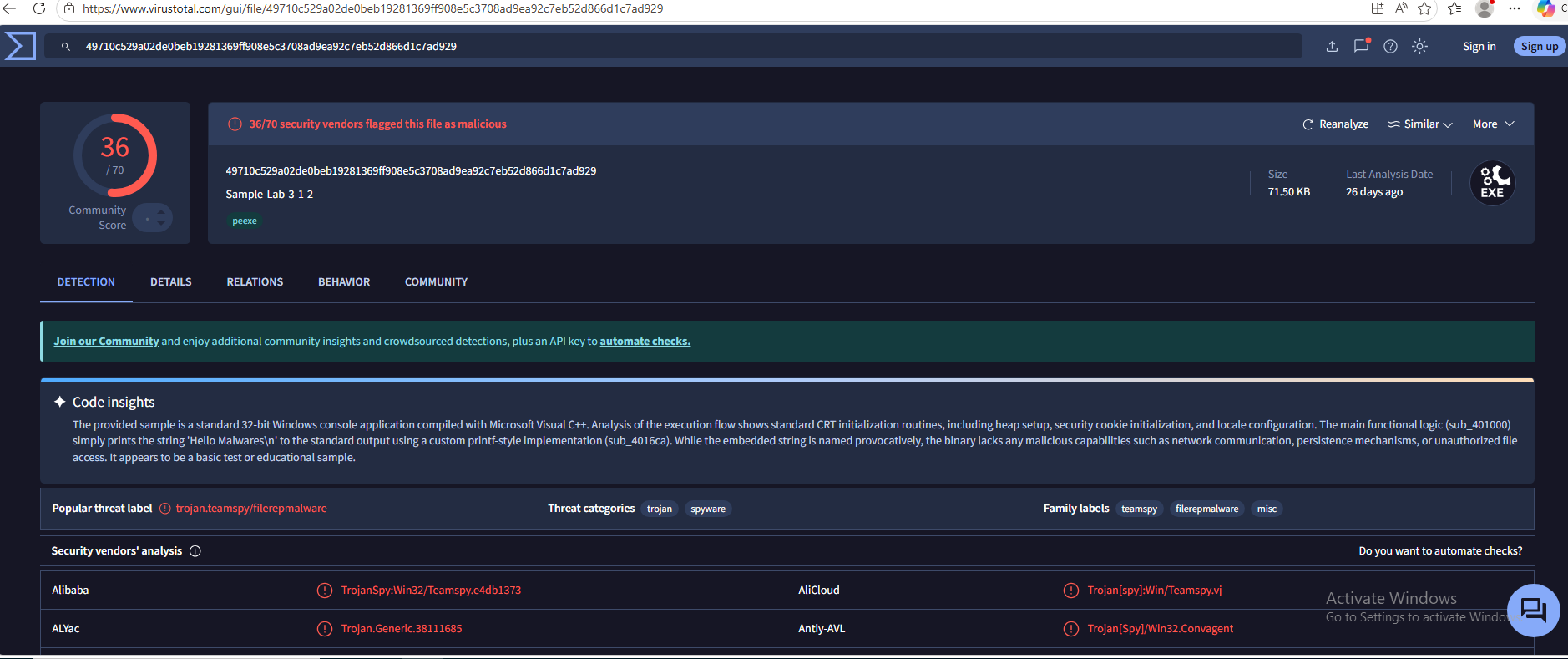Open the browser settings and more menu
The image size is (1568, 659).
pyautogui.click(x=1515, y=8)
